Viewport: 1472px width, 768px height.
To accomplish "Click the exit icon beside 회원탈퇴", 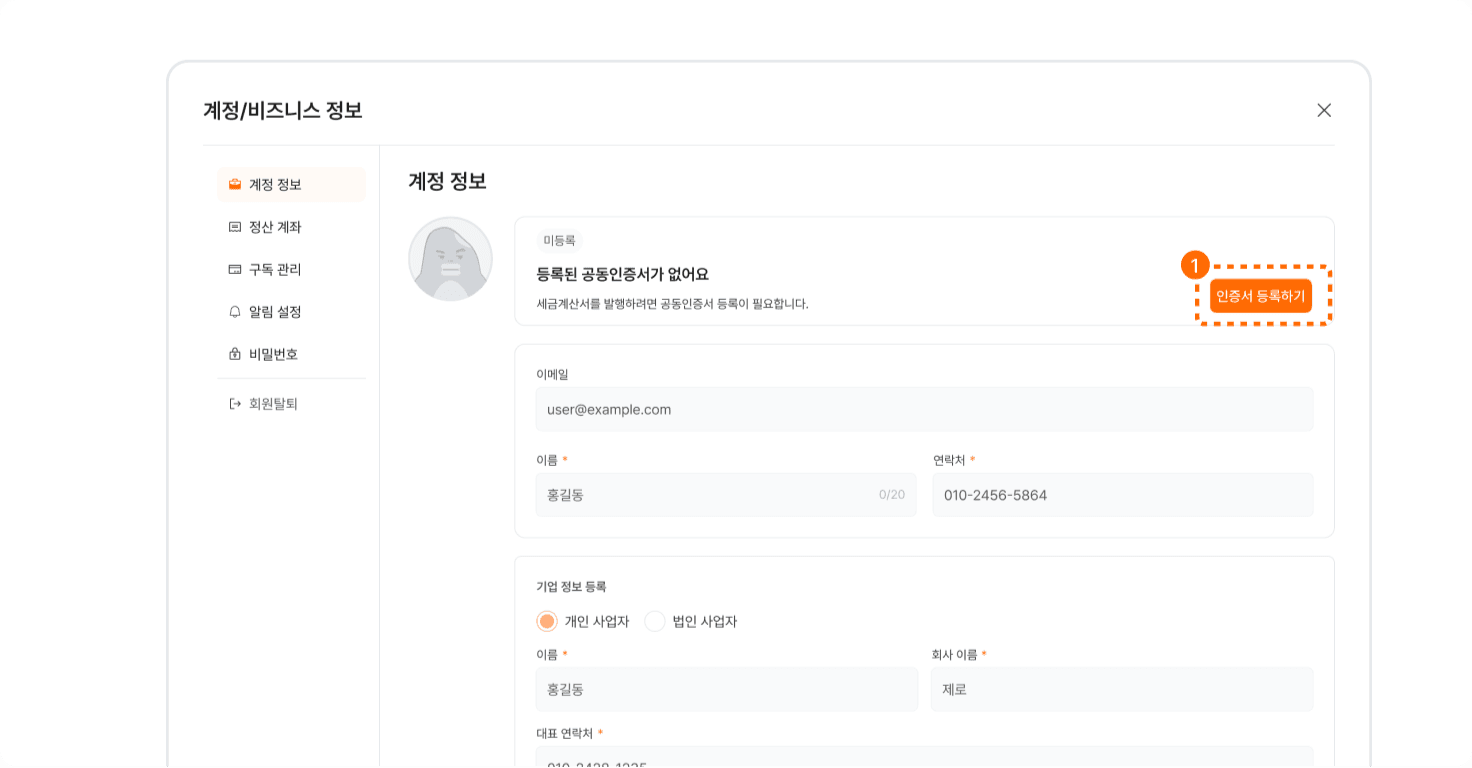I will coord(235,404).
